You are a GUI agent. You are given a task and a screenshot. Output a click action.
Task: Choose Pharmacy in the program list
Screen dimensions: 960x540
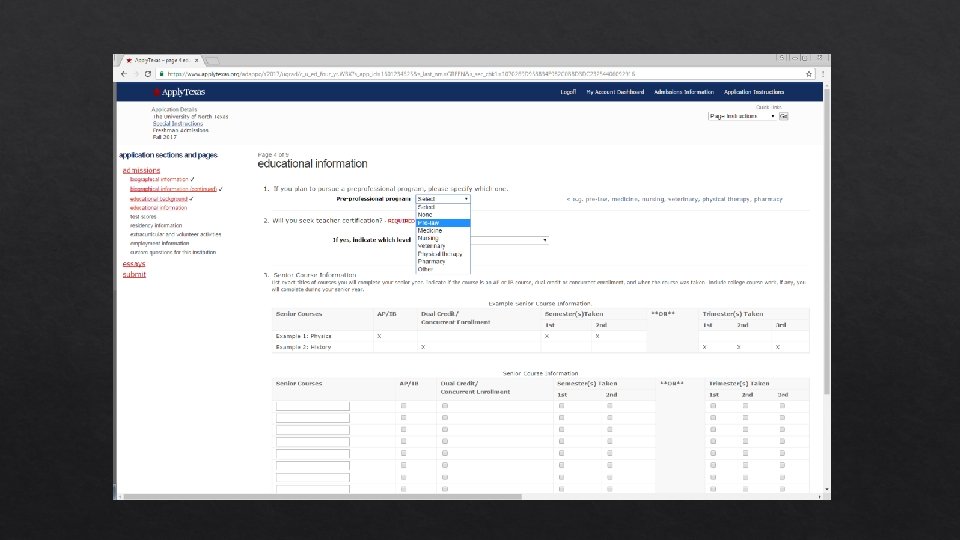pos(443,261)
